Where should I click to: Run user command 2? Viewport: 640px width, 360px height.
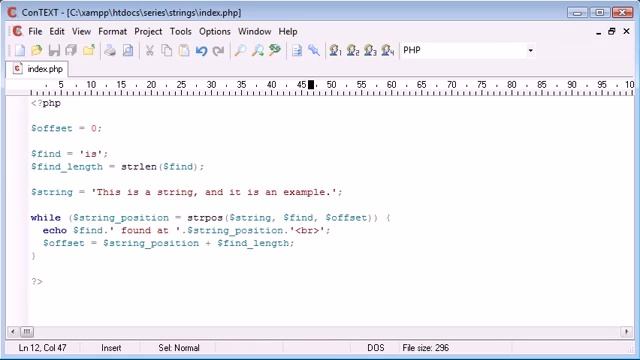(353, 51)
